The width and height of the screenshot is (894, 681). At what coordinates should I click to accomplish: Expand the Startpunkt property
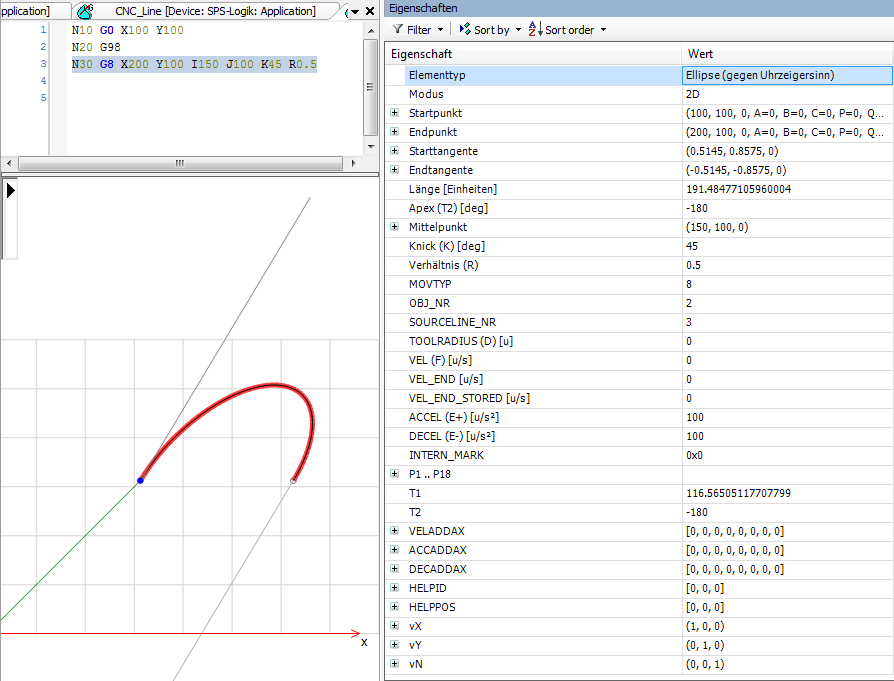click(x=395, y=113)
